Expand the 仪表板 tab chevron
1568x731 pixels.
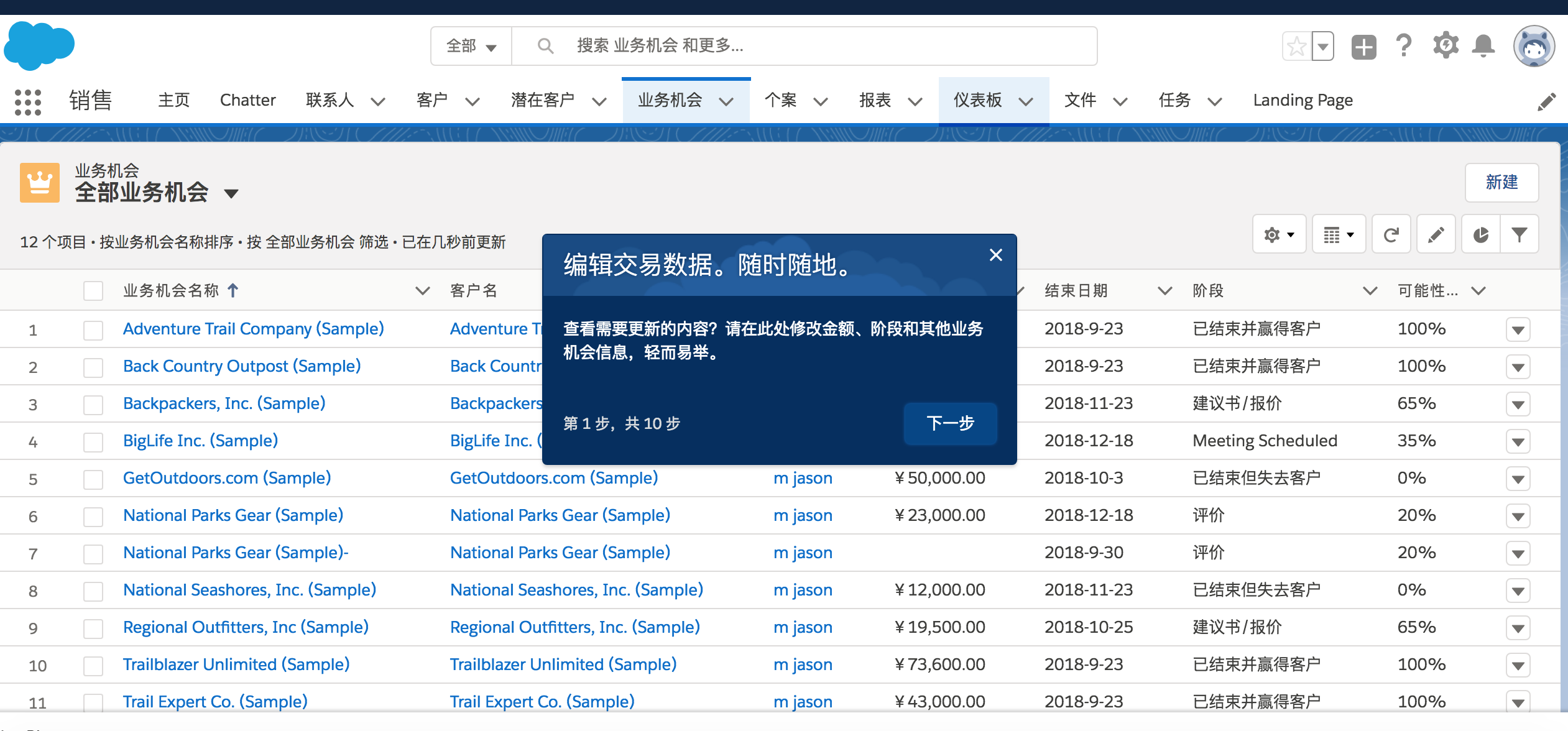pos(1026,101)
